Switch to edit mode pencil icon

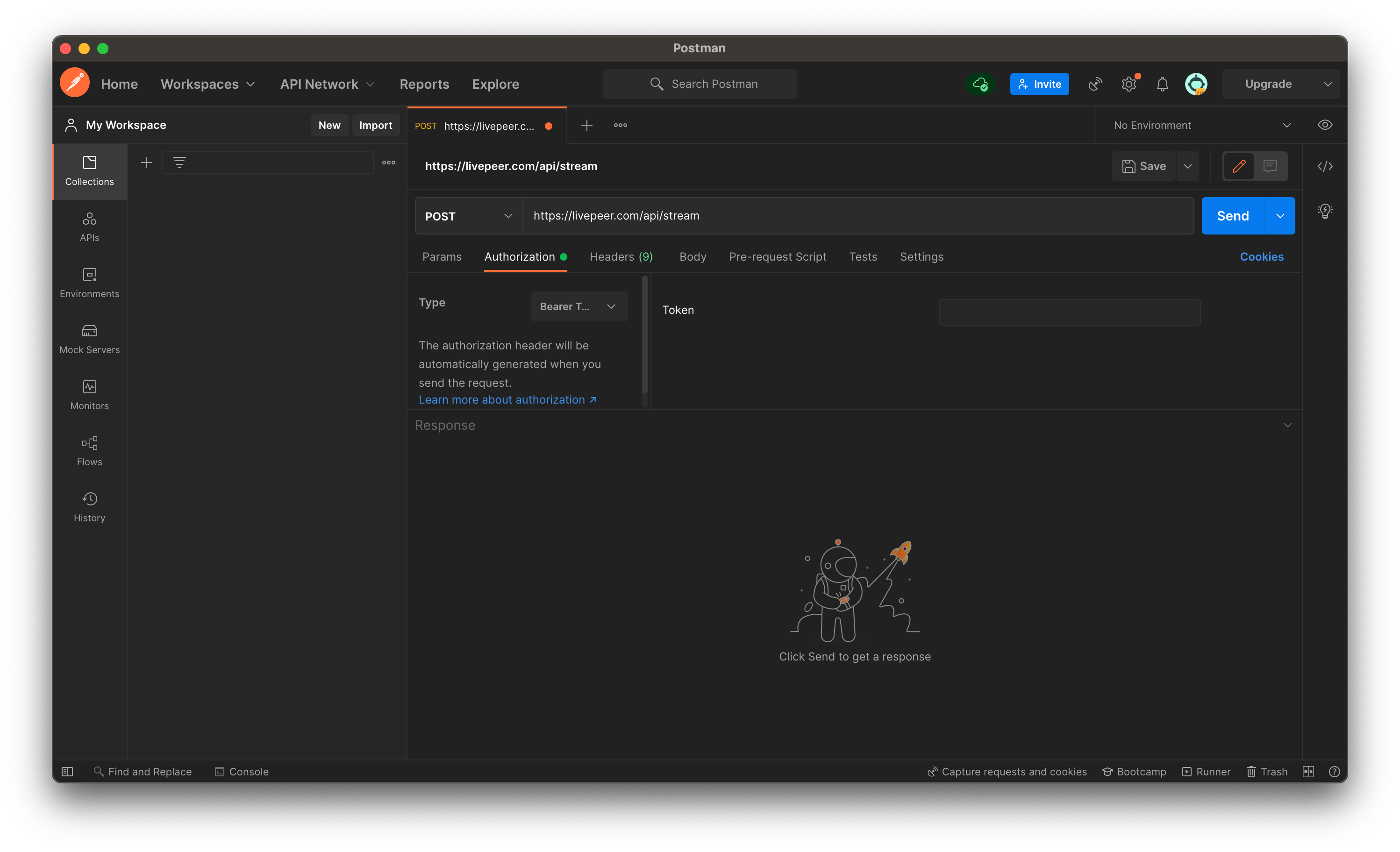coord(1239,166)
